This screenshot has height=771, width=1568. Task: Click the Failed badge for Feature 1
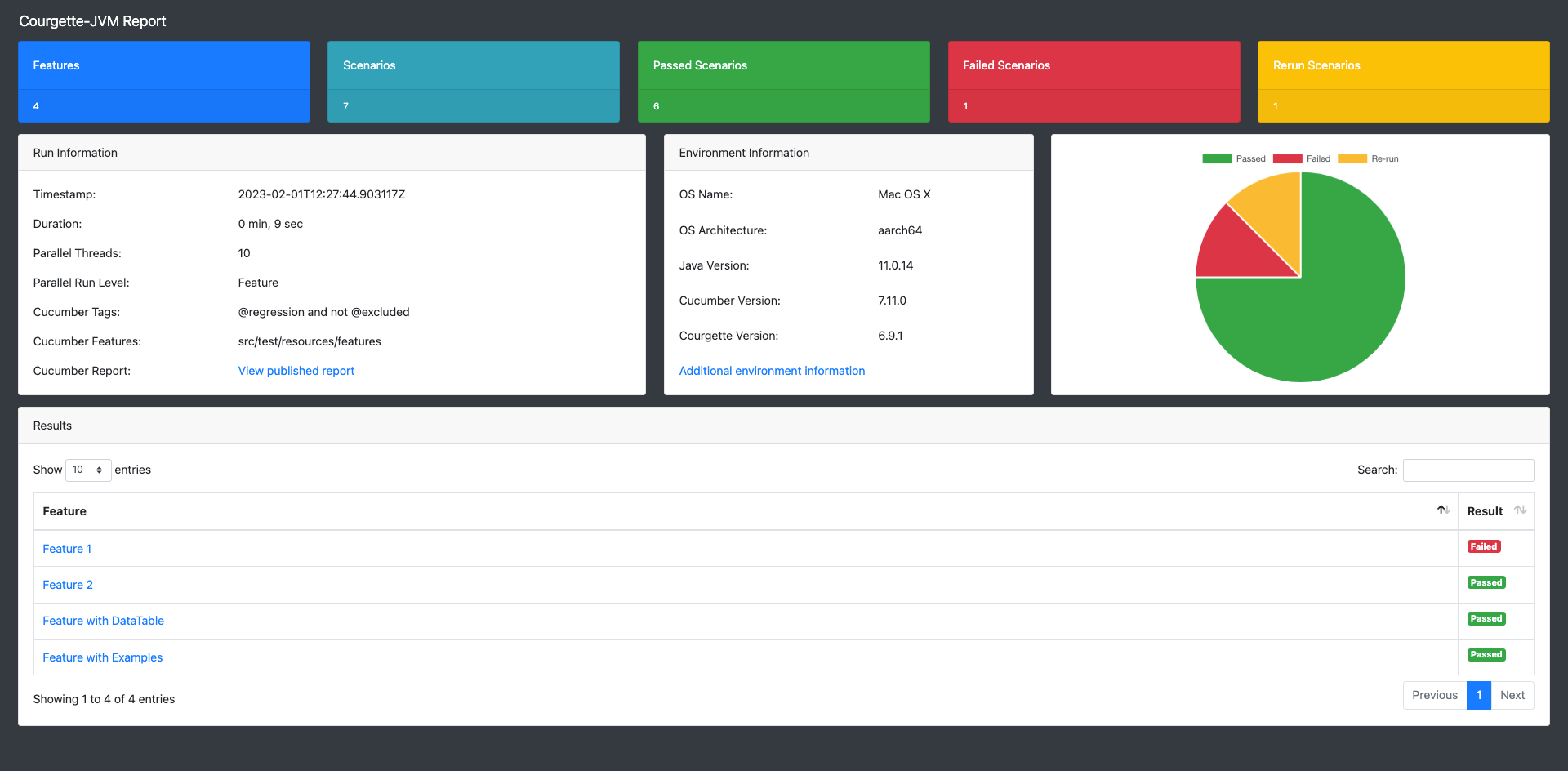[1484, 546]
